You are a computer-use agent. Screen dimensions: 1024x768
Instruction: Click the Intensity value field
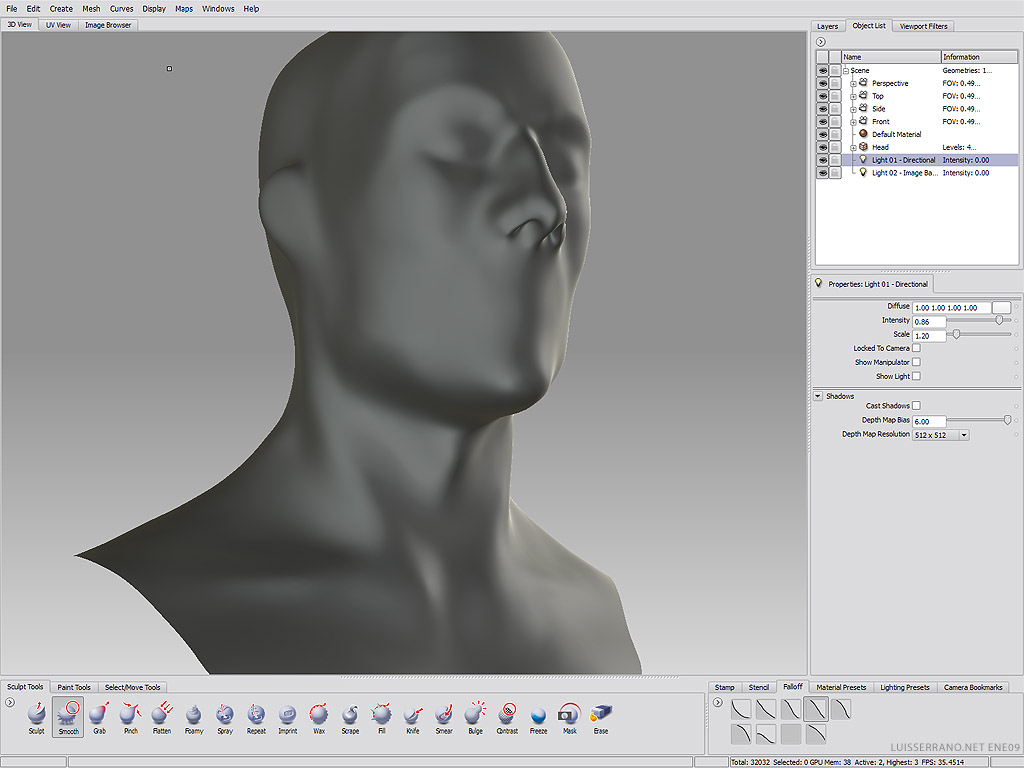929,321
